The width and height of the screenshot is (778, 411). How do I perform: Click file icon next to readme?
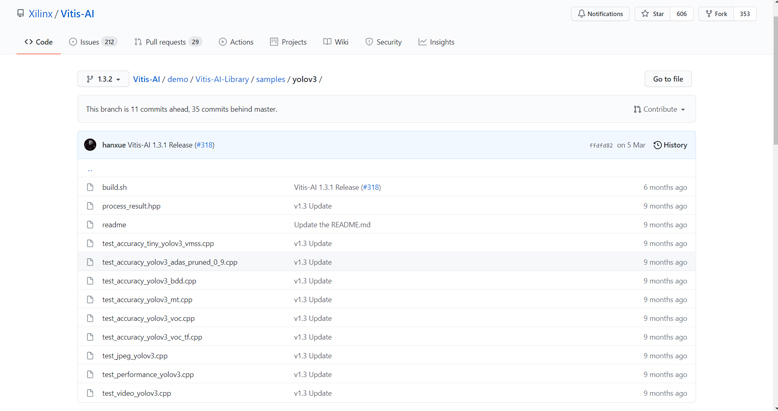[x=90, y=225]
